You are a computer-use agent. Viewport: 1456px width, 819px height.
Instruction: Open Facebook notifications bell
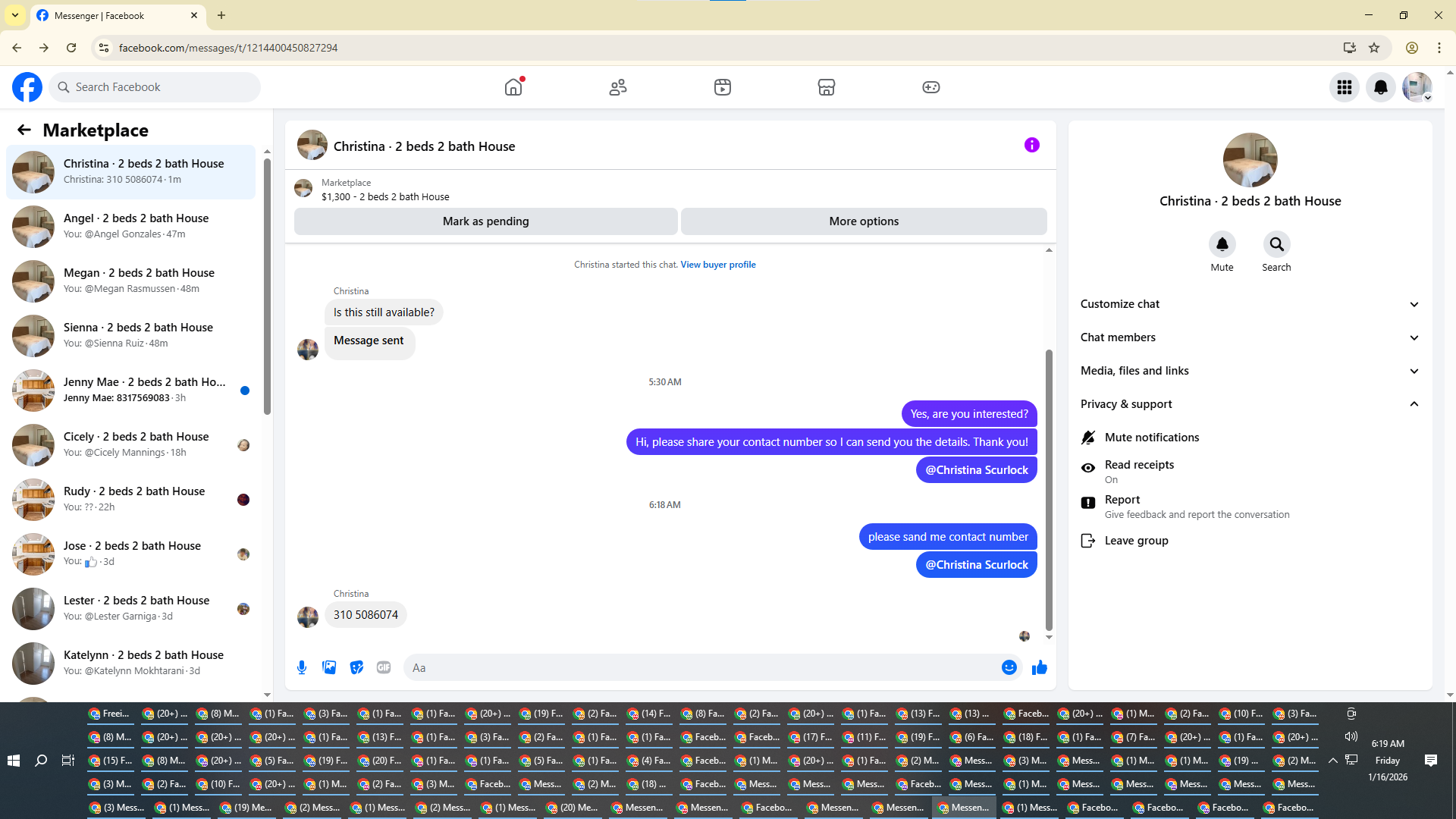[x=1380, y=87]
